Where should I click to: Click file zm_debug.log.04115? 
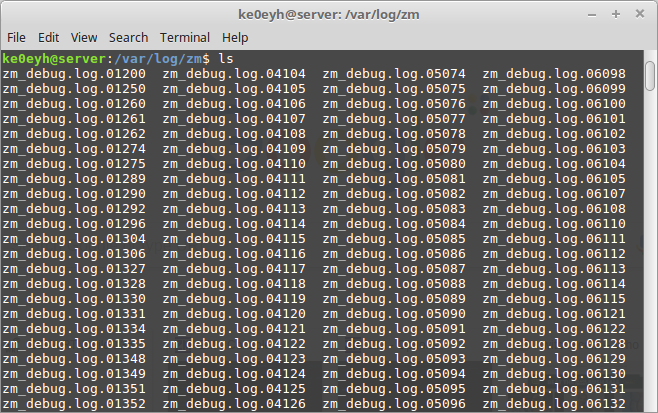[234, 239]
